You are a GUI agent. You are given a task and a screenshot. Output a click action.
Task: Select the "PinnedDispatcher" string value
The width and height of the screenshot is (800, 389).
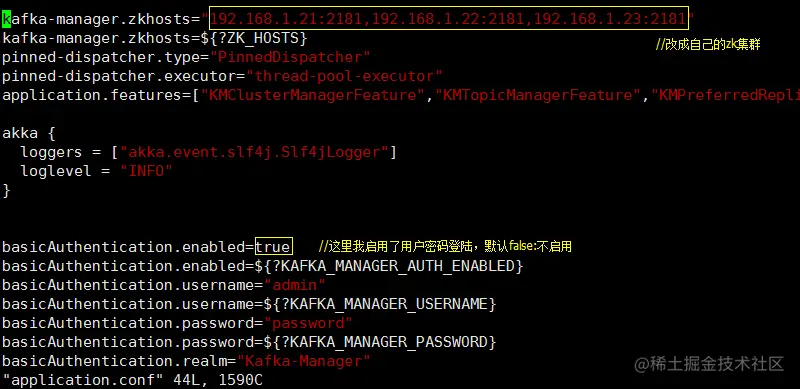point(290,57)
